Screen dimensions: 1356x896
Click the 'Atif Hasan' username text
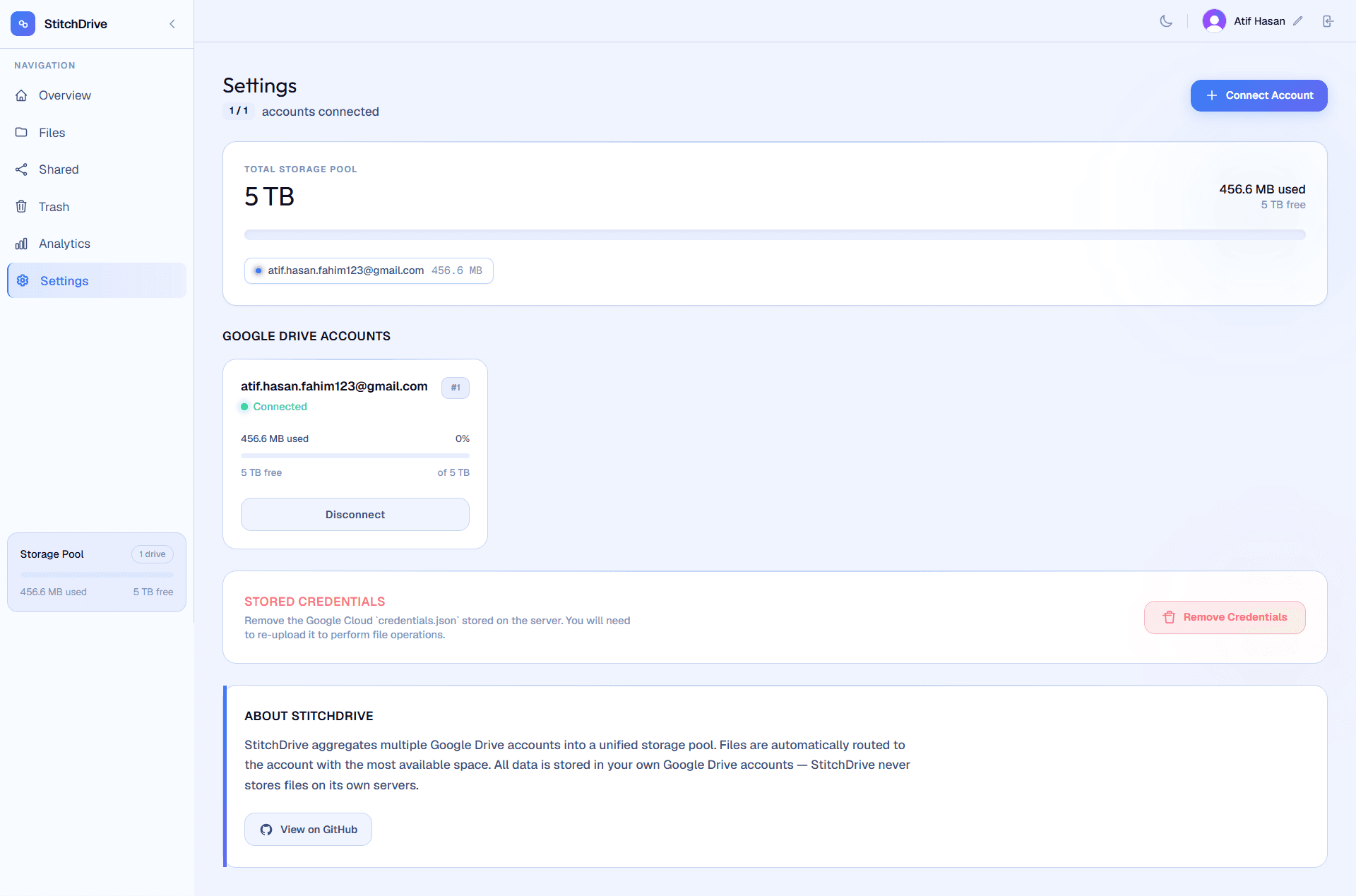pos(1259,21)
